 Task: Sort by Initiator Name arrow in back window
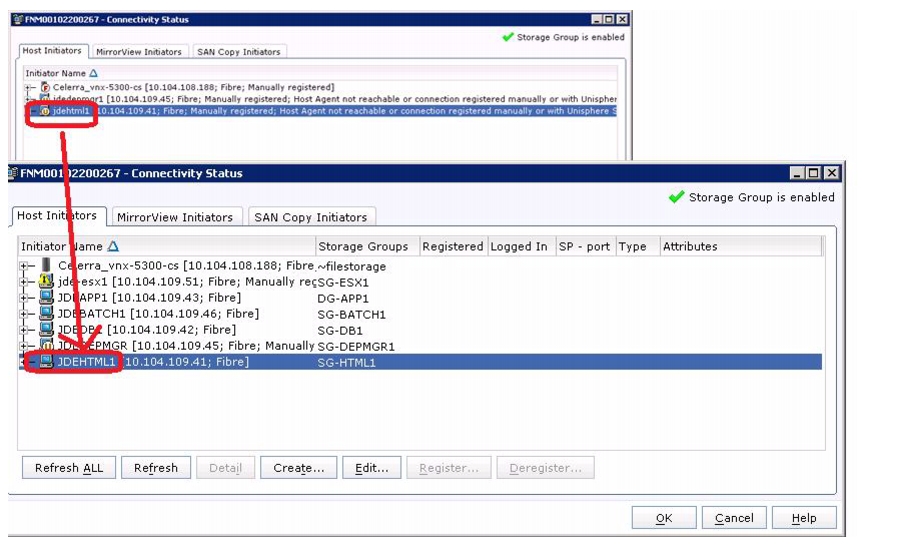pyautogui.click(x=94, y=73)
